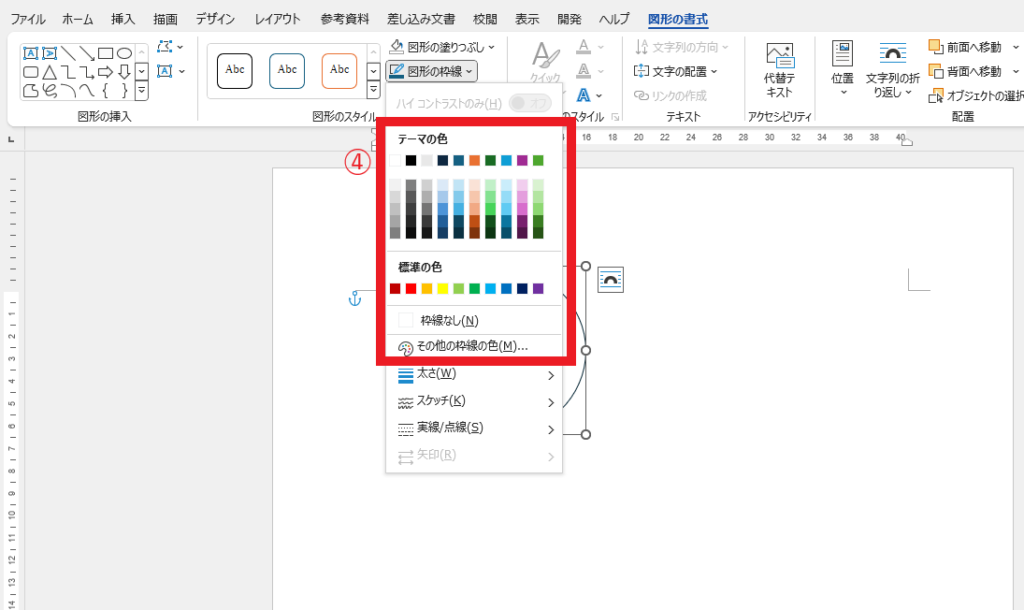Click the anchor icon in the document
The height and width of the screenshot is (610, 1024).
click(x=355, y=299)
